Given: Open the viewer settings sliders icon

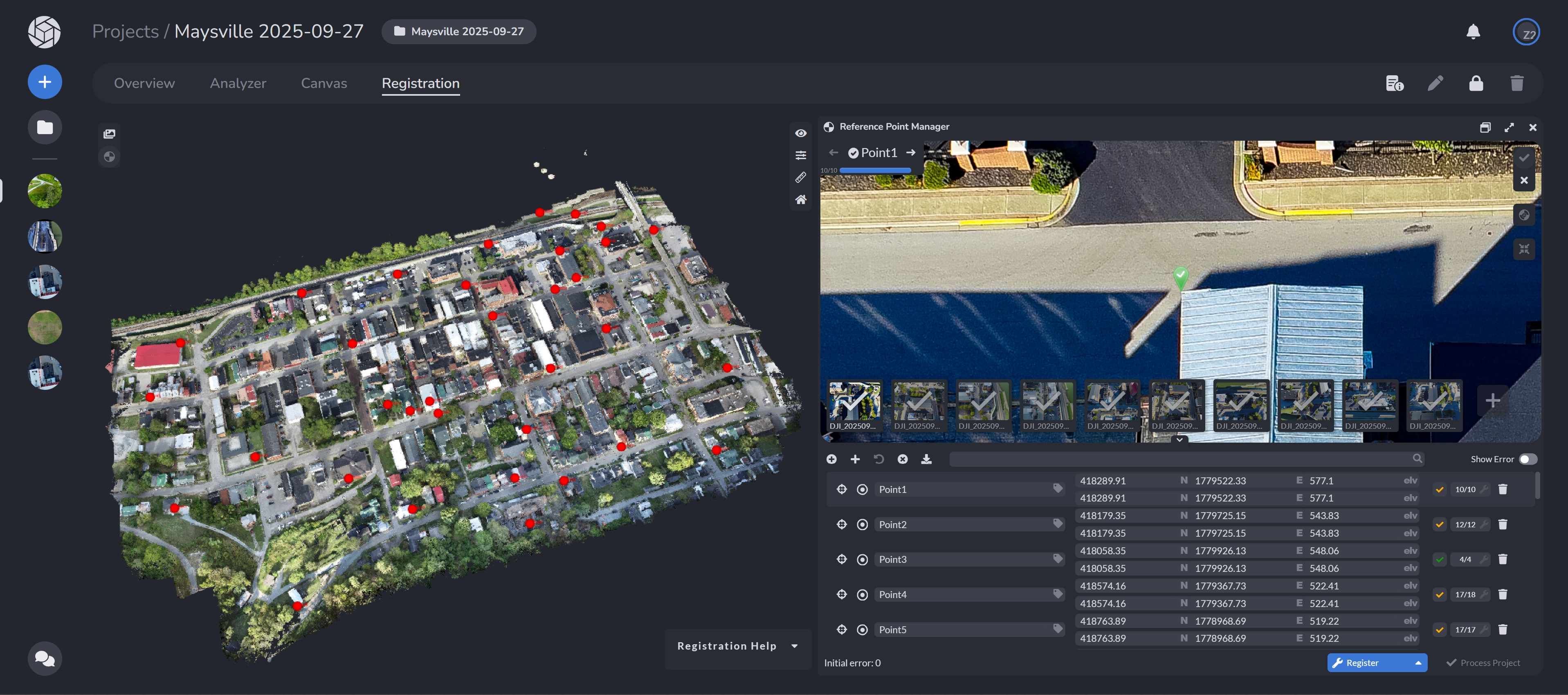Looking at the screenshot, I should point(800,155).
